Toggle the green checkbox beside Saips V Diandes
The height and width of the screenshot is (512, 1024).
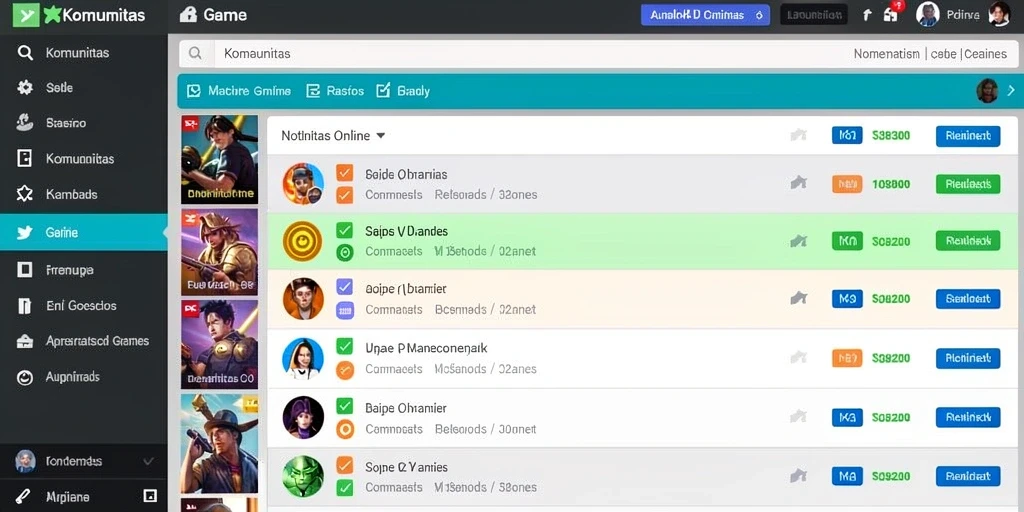[x=344, y=230]
